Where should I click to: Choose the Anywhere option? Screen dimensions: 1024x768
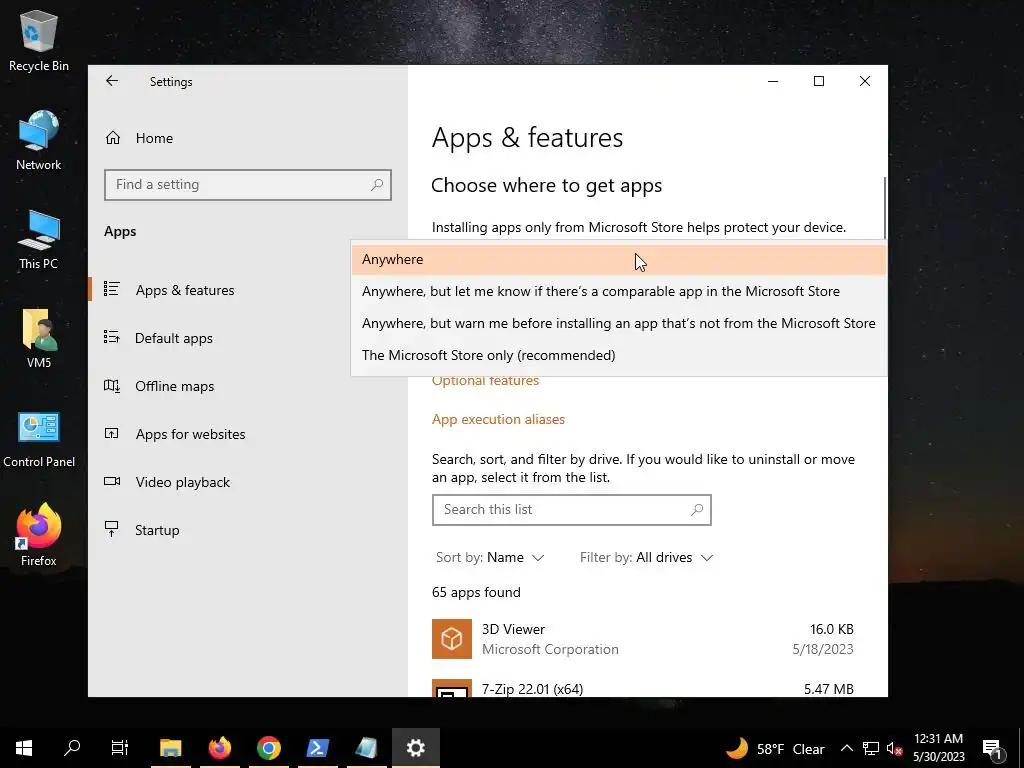tap(618, 259)
